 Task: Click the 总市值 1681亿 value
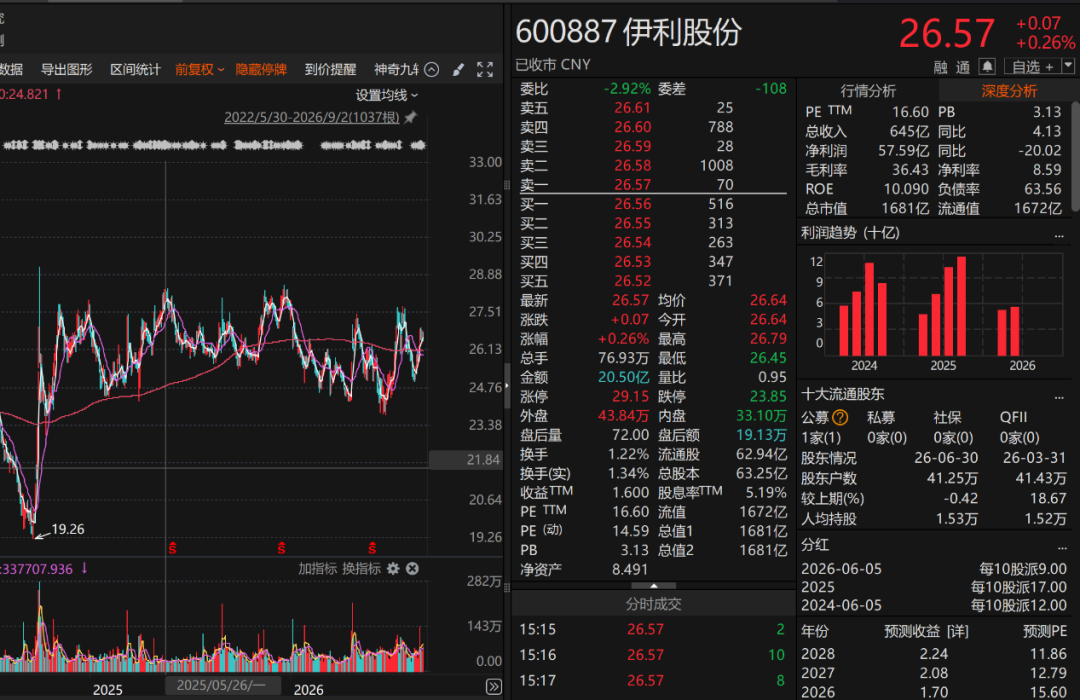tap(906, 209)
